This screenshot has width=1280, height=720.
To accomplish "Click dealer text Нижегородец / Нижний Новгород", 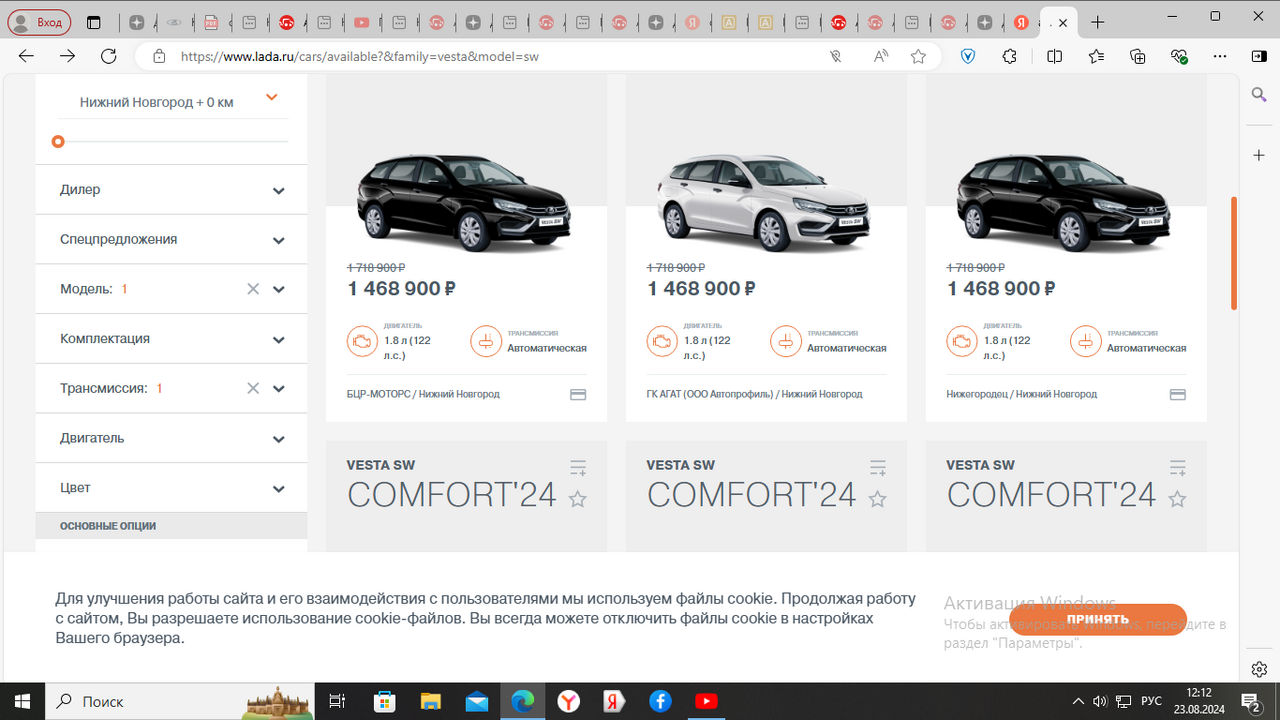I will [1021, 394].
